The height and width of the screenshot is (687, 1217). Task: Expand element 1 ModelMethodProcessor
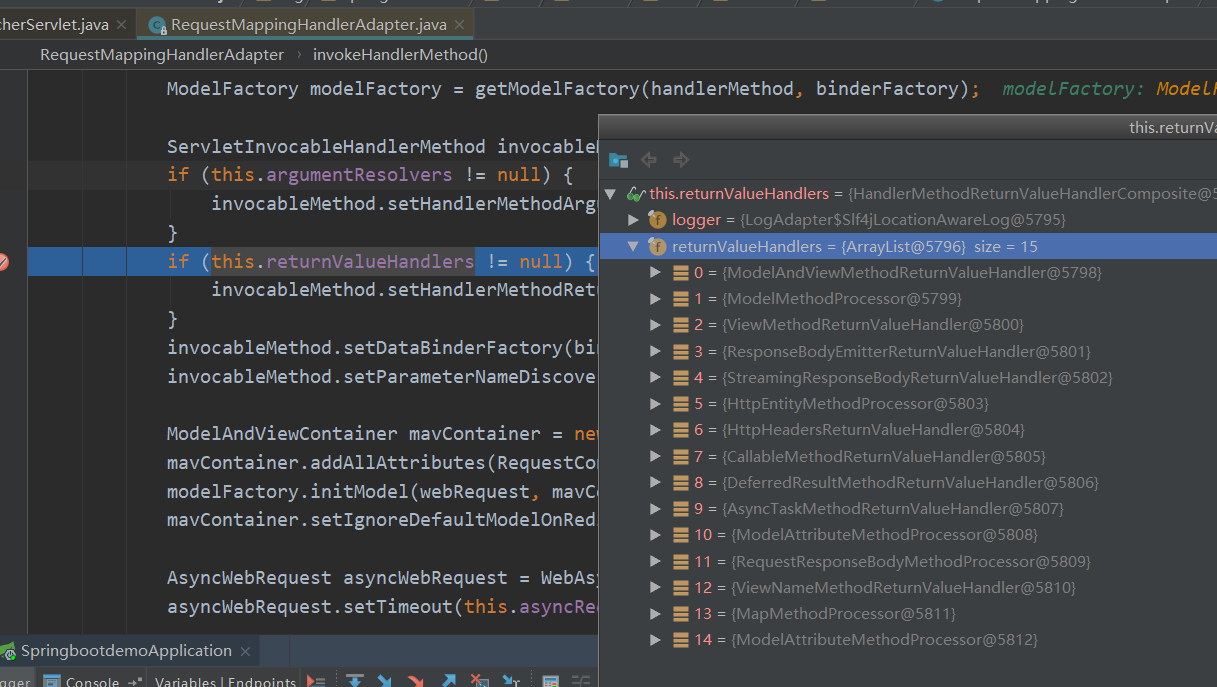[x=656, y=298]
